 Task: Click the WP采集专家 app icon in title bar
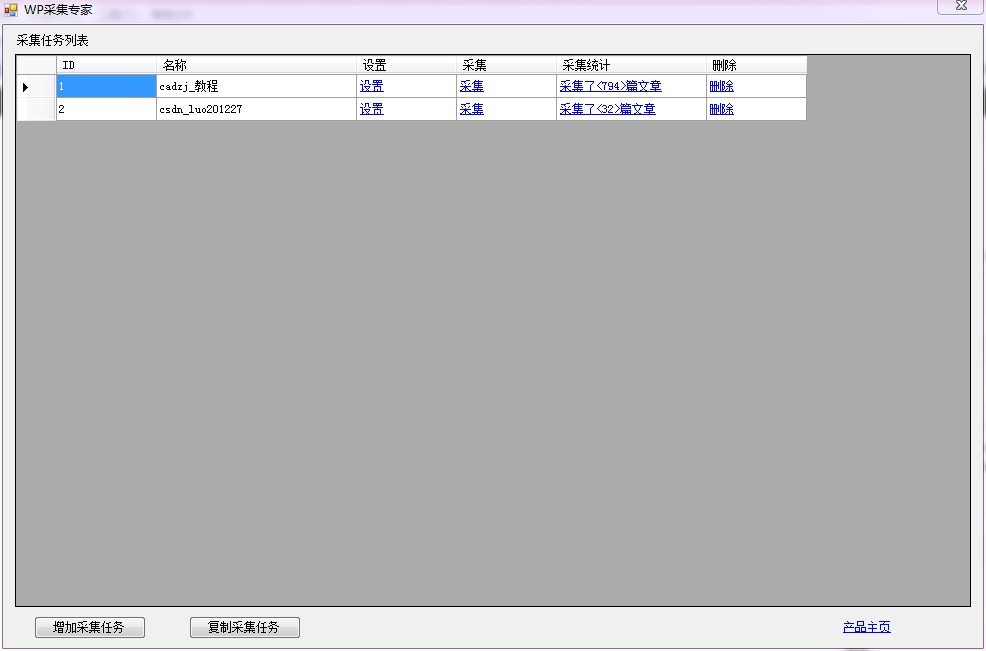11,9
